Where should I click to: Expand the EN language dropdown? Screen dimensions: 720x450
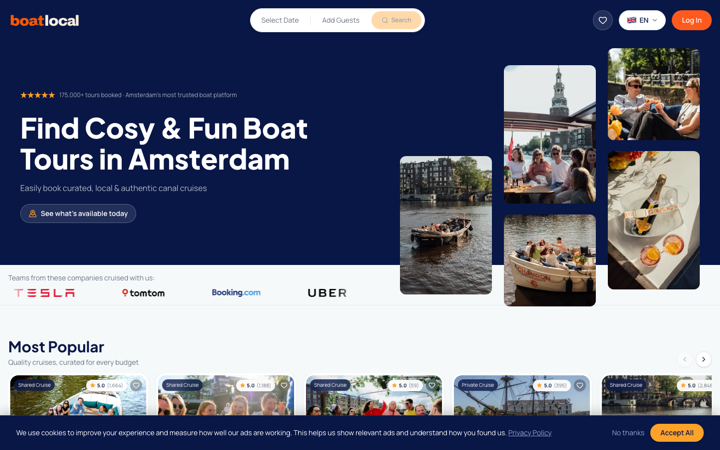click(x=642, y=20)
